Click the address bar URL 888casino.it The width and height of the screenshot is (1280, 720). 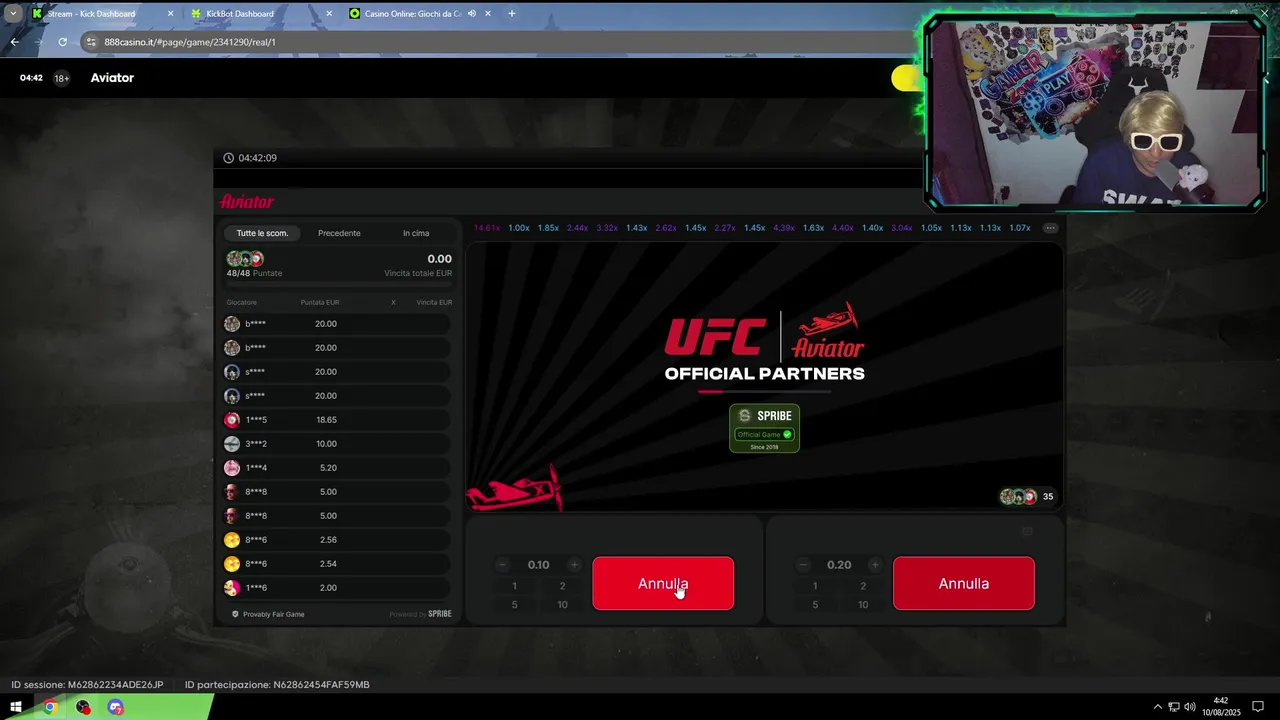pyautogui.click(x=190, y=42)
